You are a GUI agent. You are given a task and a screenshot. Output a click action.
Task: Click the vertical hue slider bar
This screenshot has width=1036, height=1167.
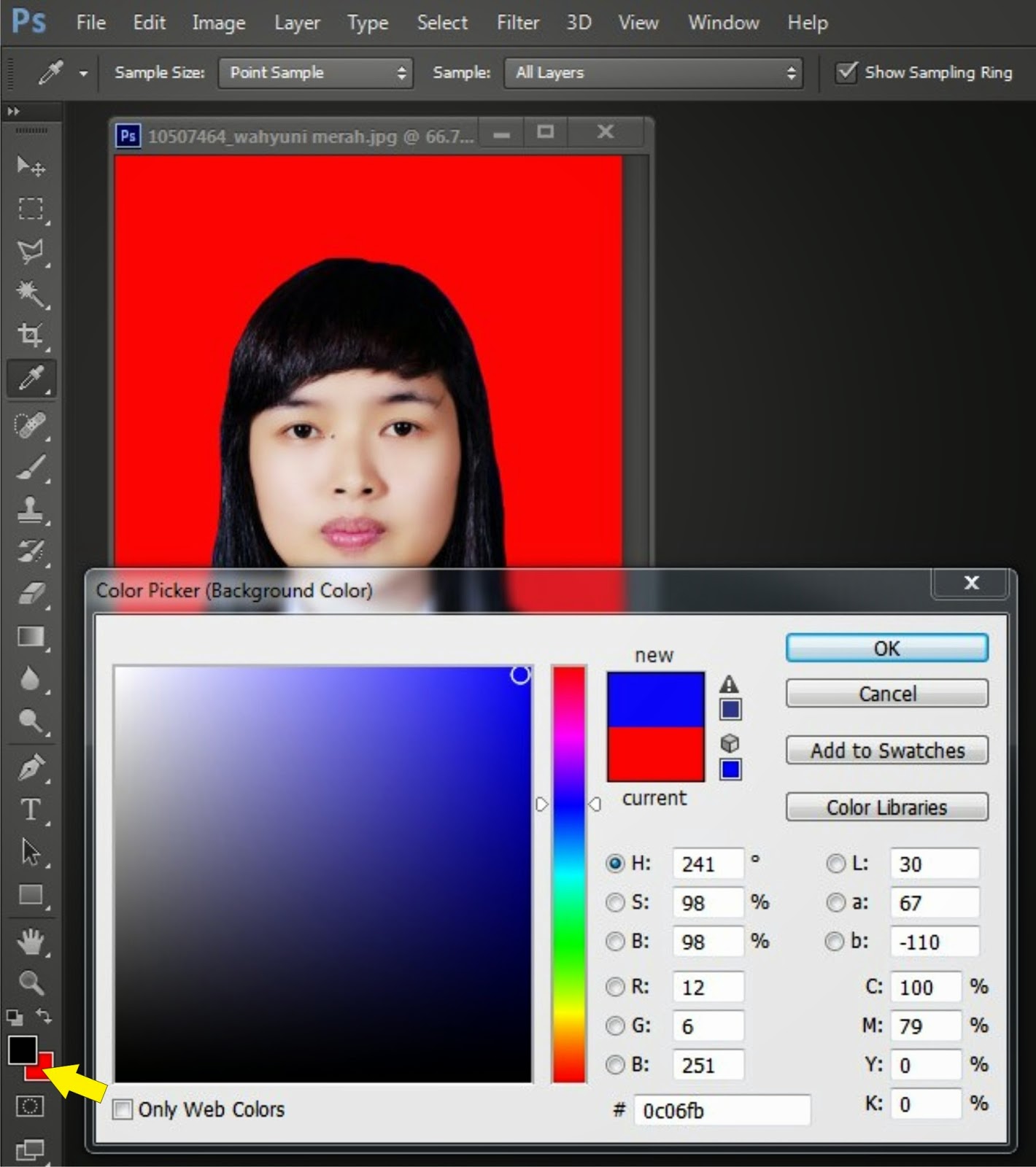click(x=569, y=874)
